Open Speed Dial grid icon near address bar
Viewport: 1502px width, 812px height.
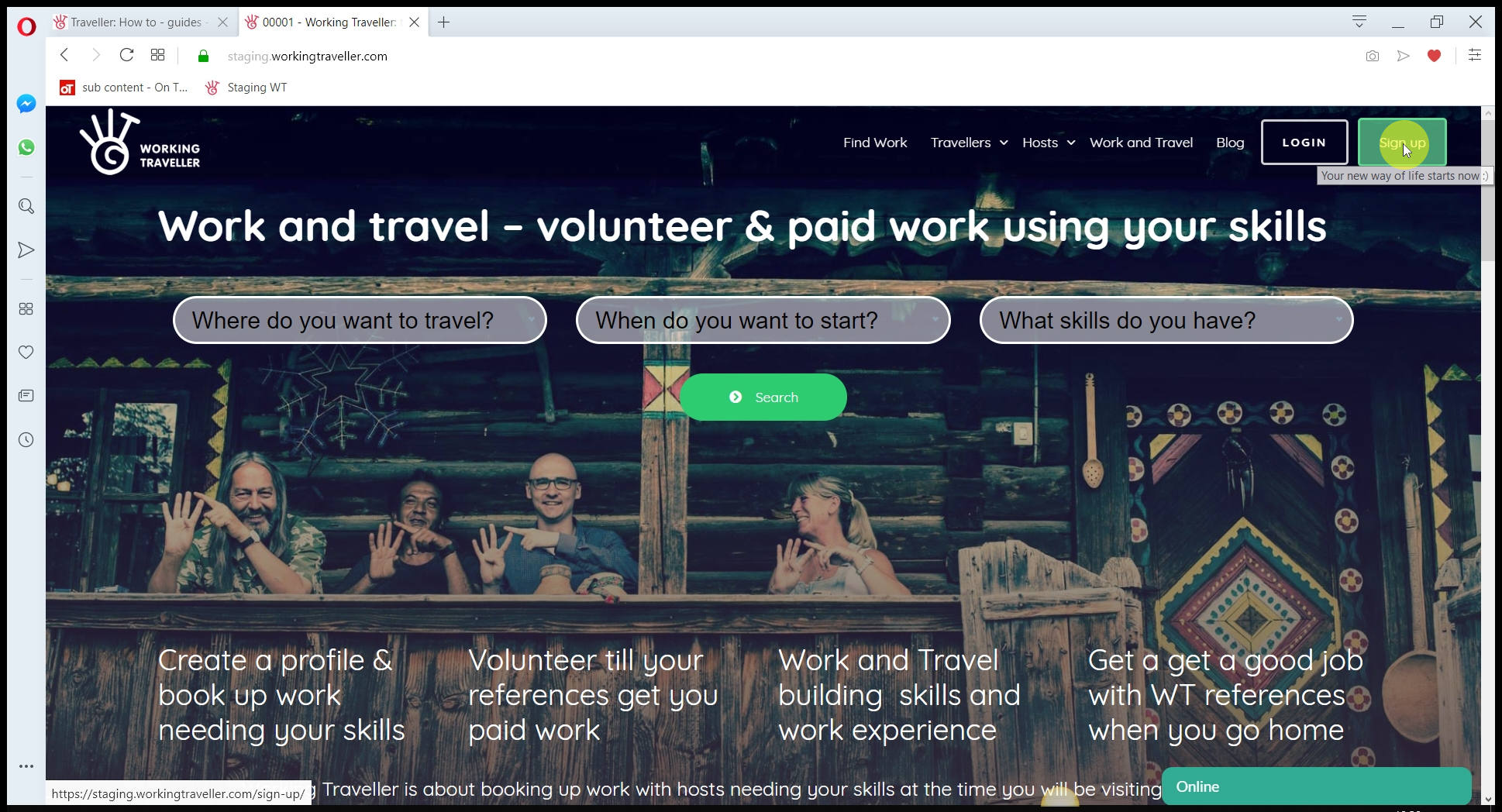157,55
